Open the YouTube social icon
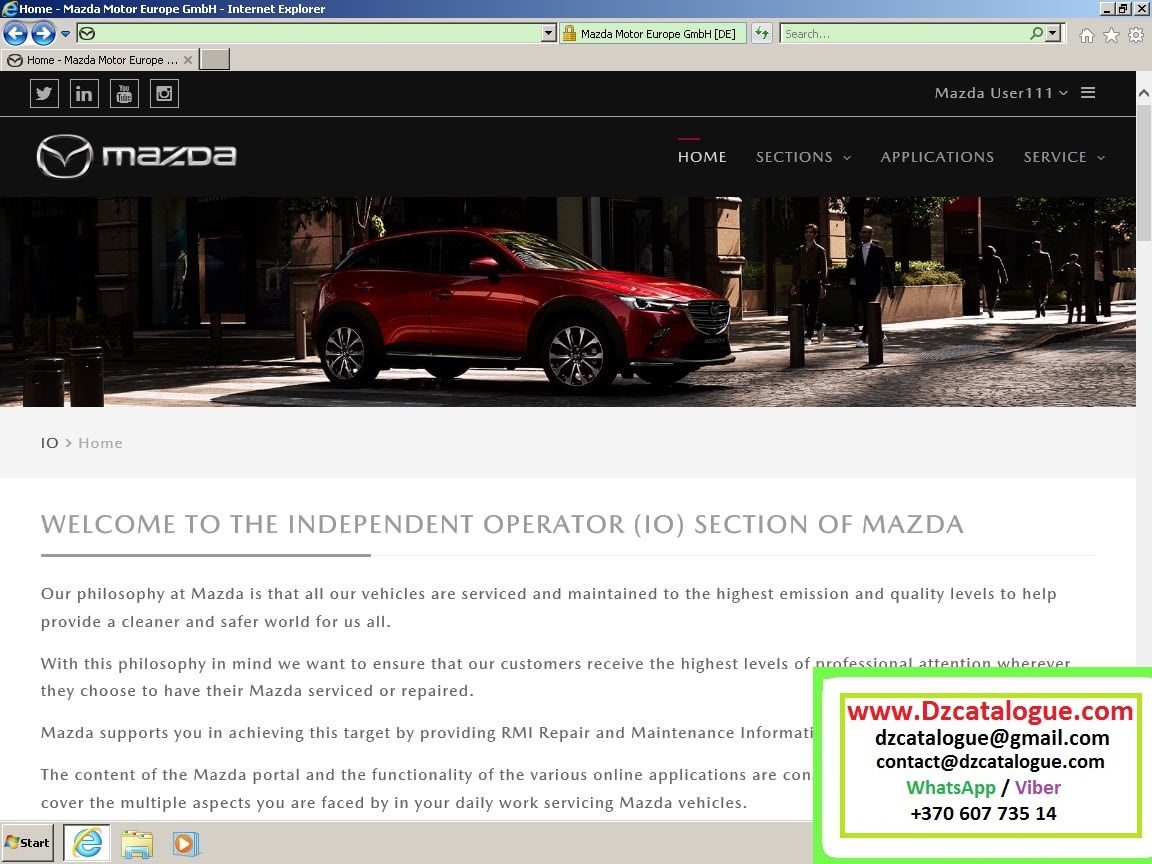The width and height of the screenshot is (1152, 864). (x=124, y=93)
